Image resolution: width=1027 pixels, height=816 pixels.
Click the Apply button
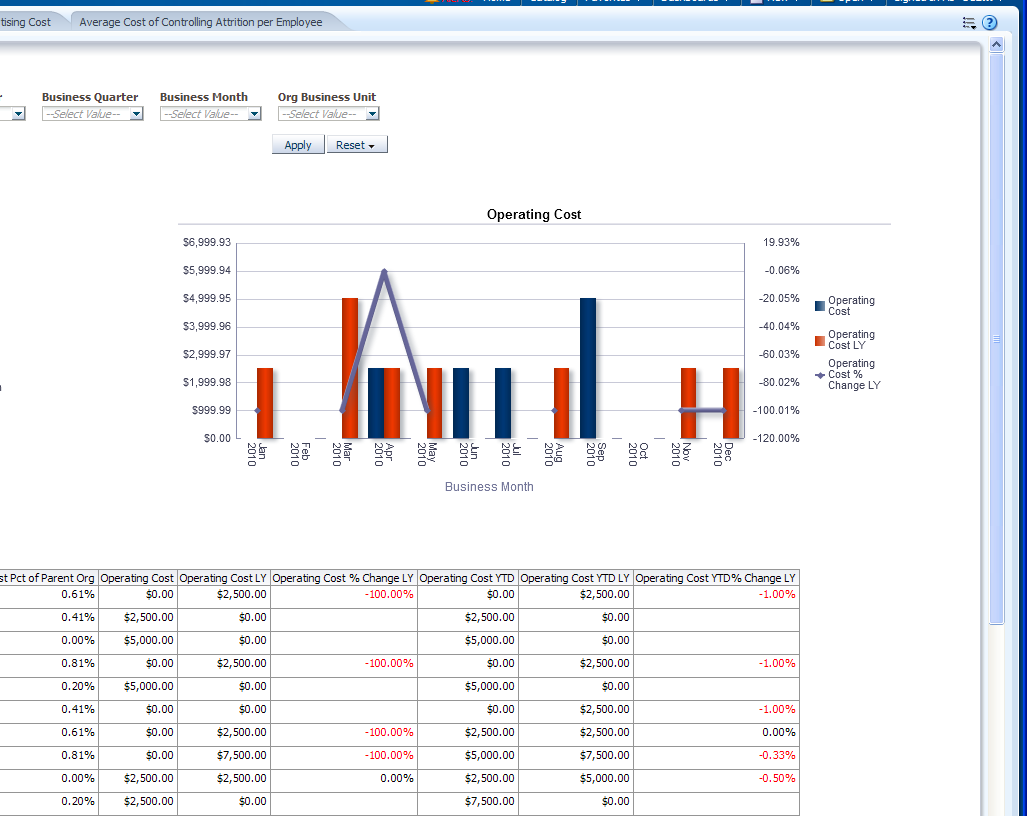pyautogui.click(x=298, y=145)
